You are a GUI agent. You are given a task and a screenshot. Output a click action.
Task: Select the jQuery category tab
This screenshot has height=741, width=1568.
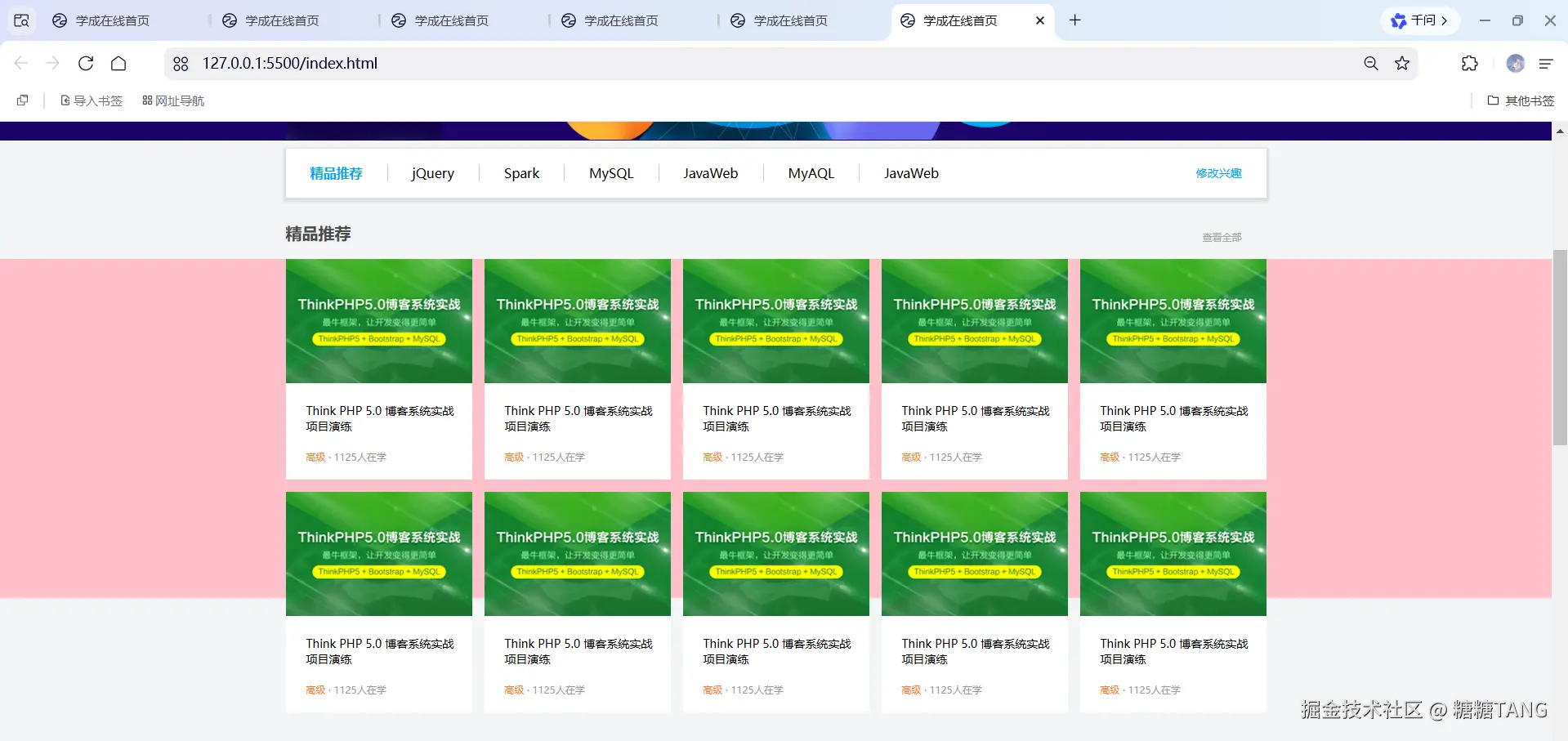point(432,173)
